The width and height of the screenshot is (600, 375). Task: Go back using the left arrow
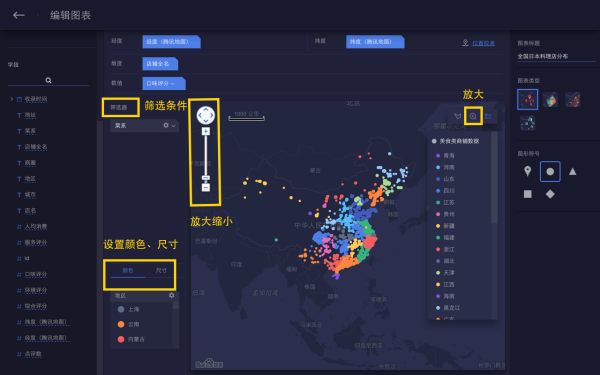18,15
